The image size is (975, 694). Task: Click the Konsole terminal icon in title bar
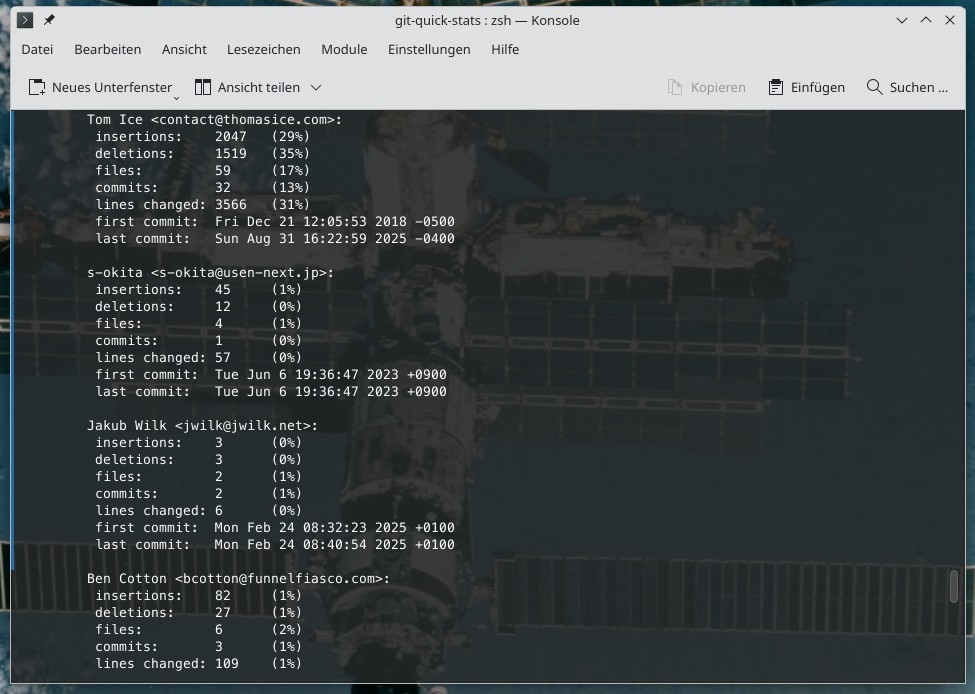click(x=26, y=20)
